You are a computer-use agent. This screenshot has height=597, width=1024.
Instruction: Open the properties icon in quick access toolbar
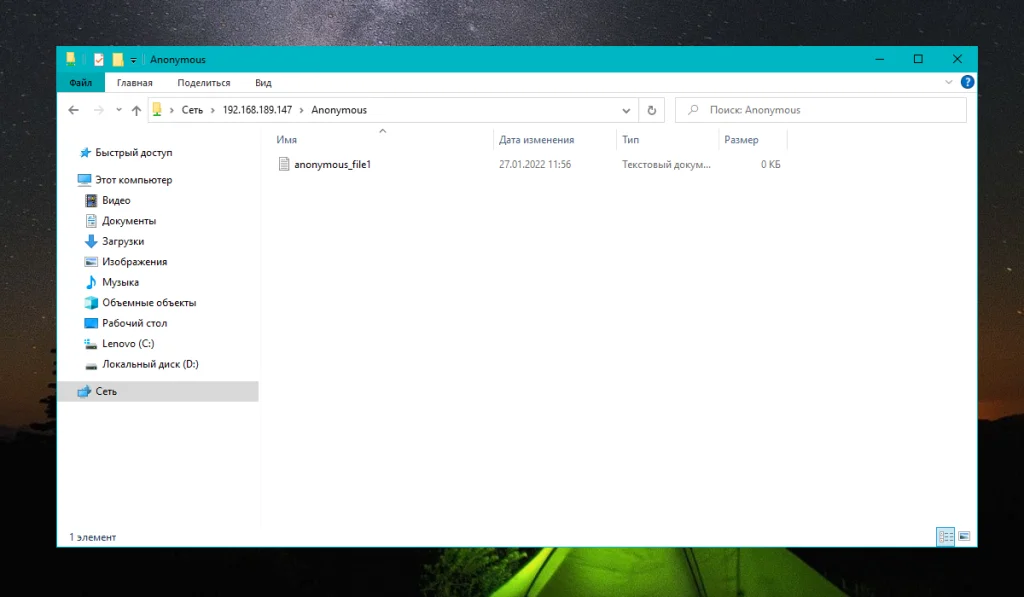pyautogui.click(x=99, y=59)
